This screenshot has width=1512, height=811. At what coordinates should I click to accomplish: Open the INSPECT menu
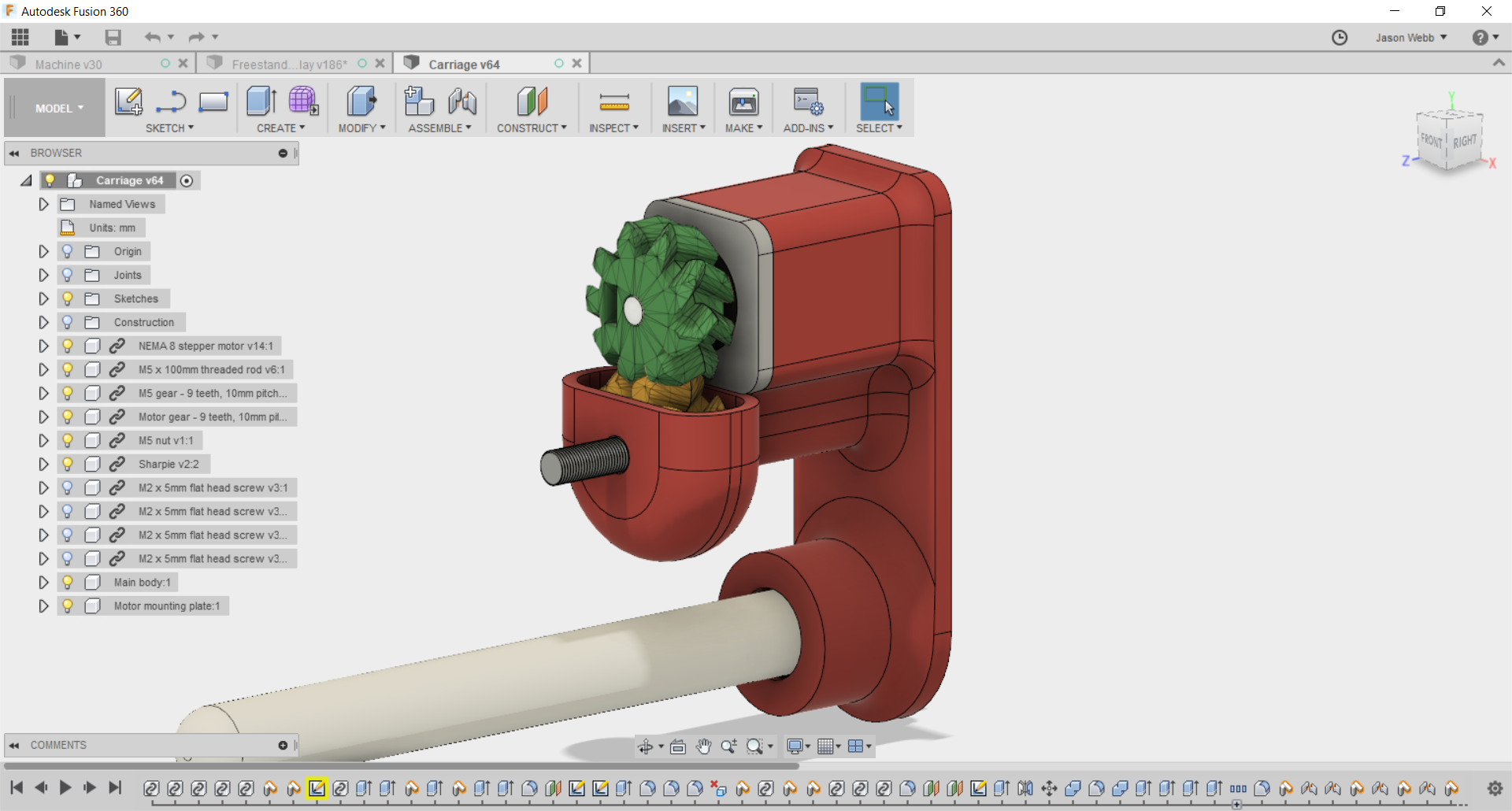pyautogui.click(x=614, y=128)
